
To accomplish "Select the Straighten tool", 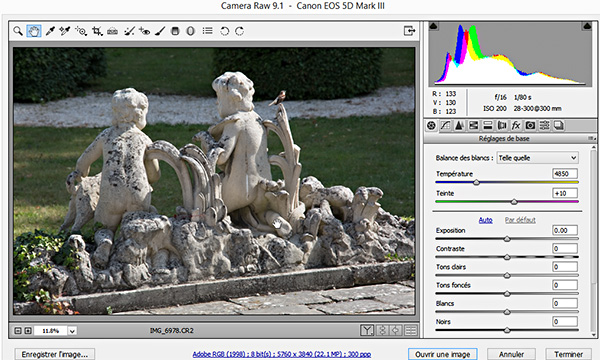I will click(x=112, y=31).
